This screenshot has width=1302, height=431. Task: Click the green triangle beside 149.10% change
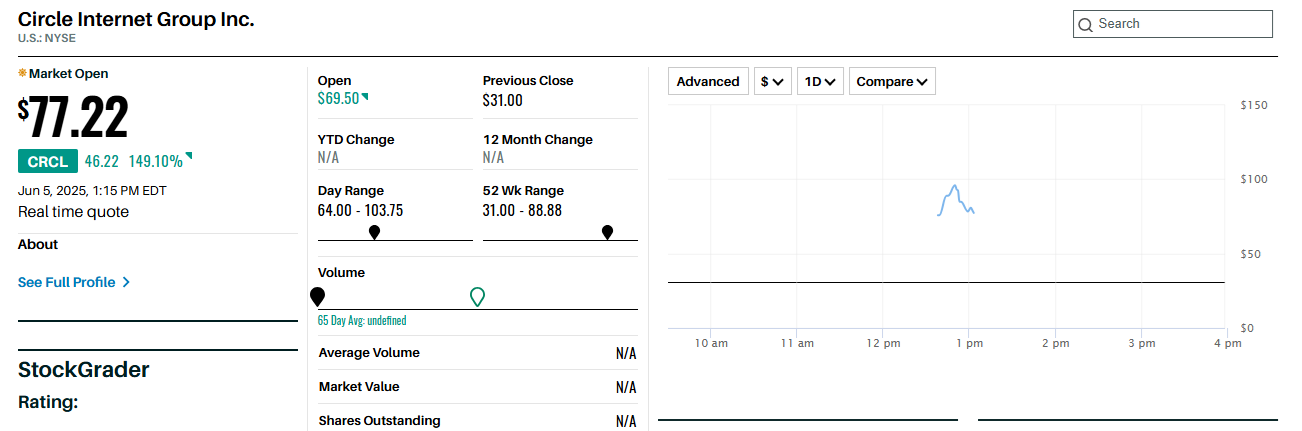[189, 157]
